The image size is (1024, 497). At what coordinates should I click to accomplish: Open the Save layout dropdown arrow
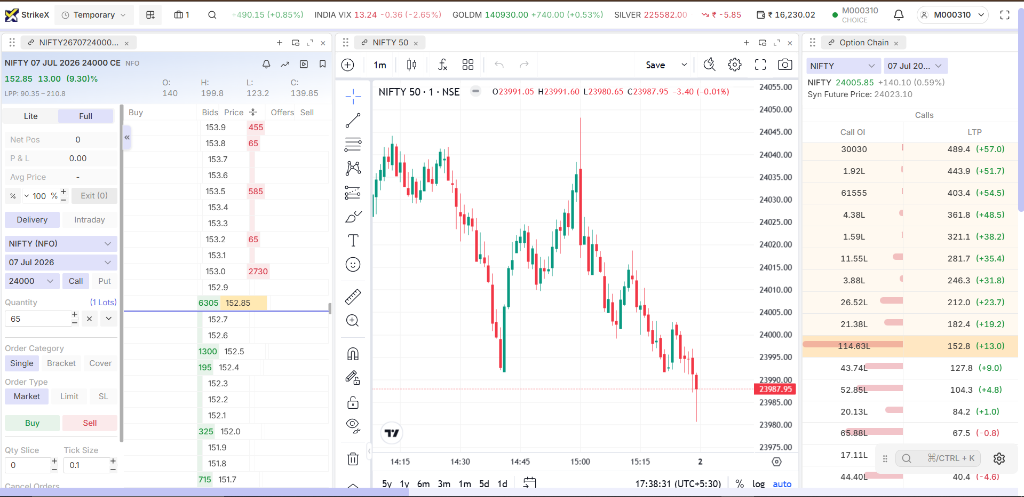tap(684, 65)
